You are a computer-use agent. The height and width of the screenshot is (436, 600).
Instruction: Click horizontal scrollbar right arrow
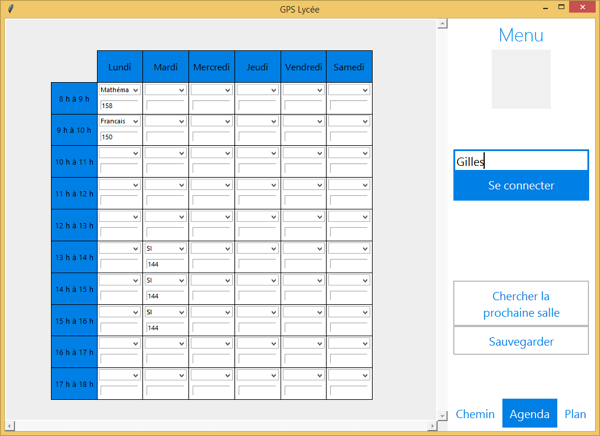point(432,425)
